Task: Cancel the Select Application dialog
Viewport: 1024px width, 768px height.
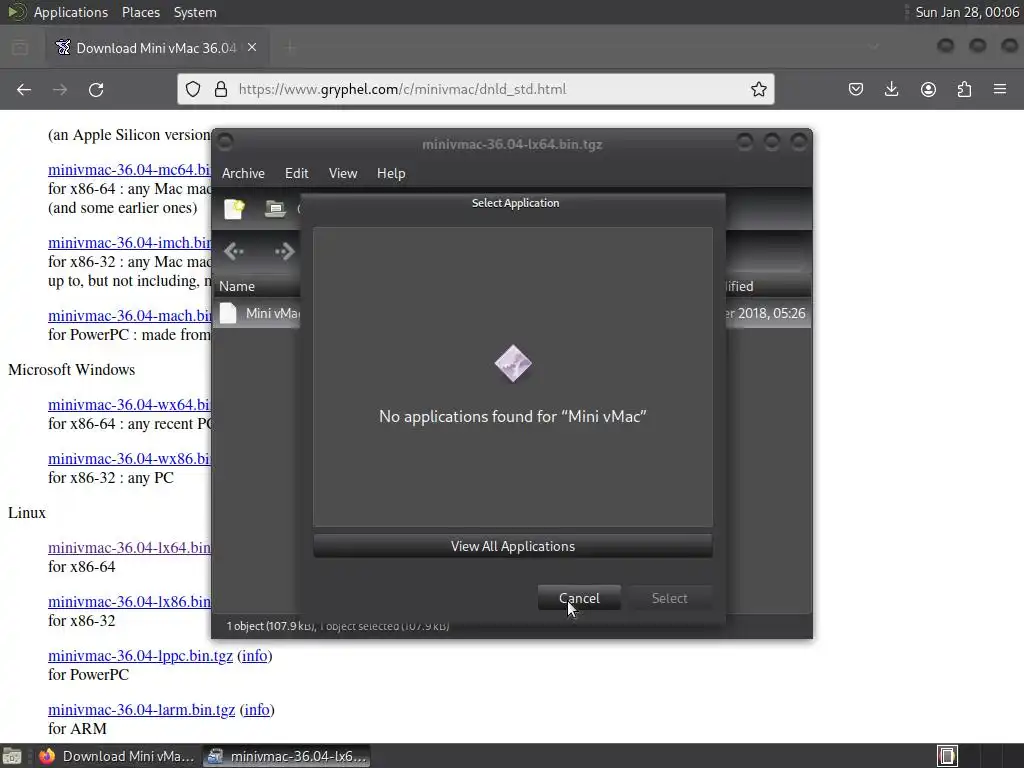Action: point(579,598)
